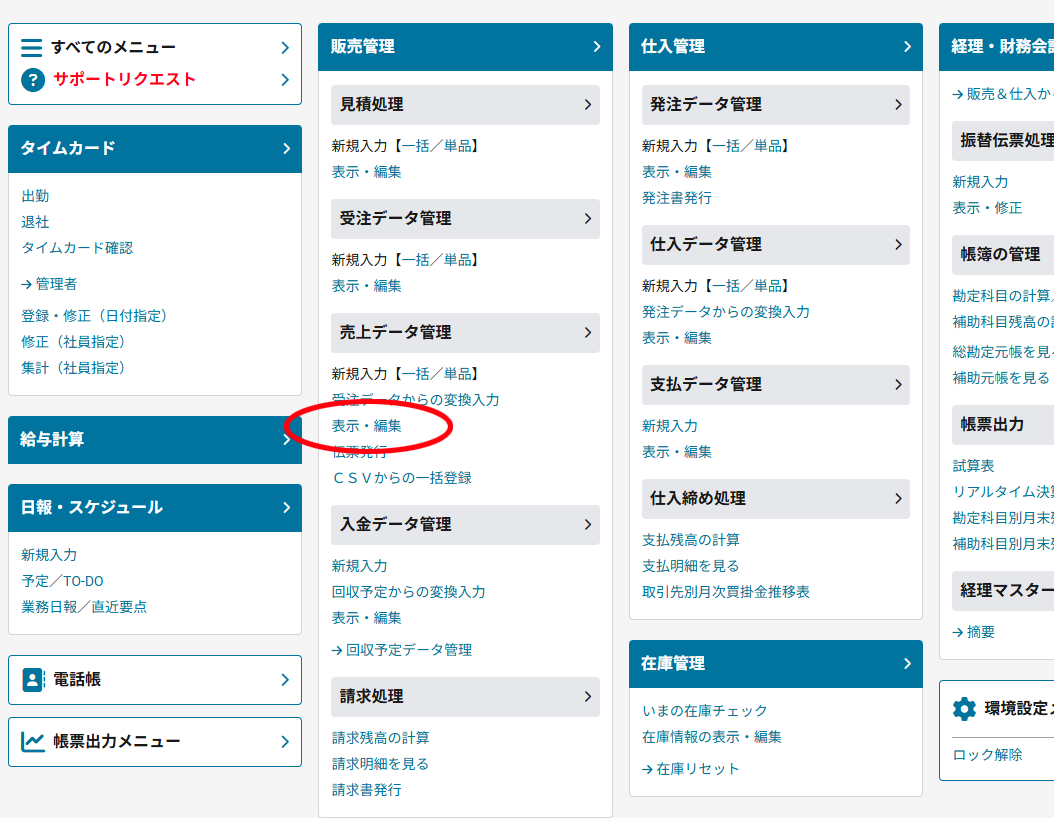1054x818 pixels.
Task: Click the gear icon for 環境設定
Action: click(x=964, y=709)
